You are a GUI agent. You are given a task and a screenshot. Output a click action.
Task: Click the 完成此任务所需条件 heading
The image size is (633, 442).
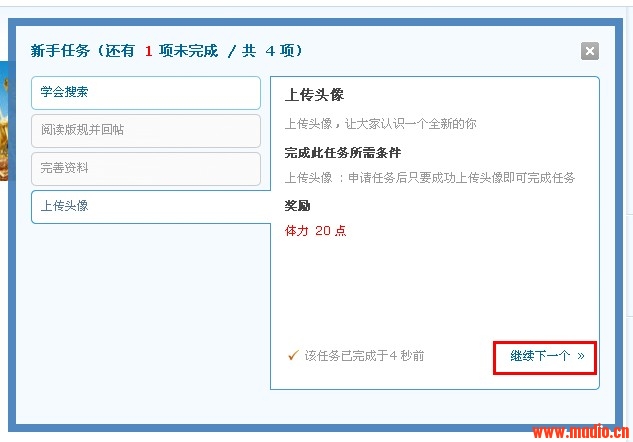coord(343,153)
